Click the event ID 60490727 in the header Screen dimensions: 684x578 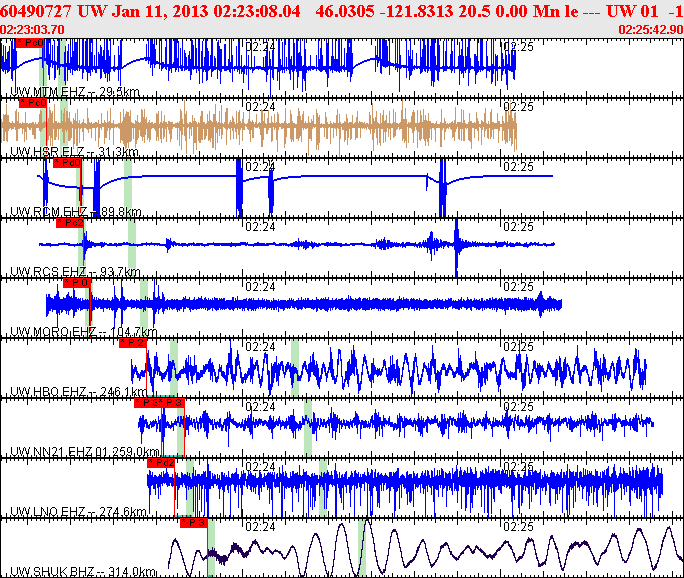pos(36,11)
